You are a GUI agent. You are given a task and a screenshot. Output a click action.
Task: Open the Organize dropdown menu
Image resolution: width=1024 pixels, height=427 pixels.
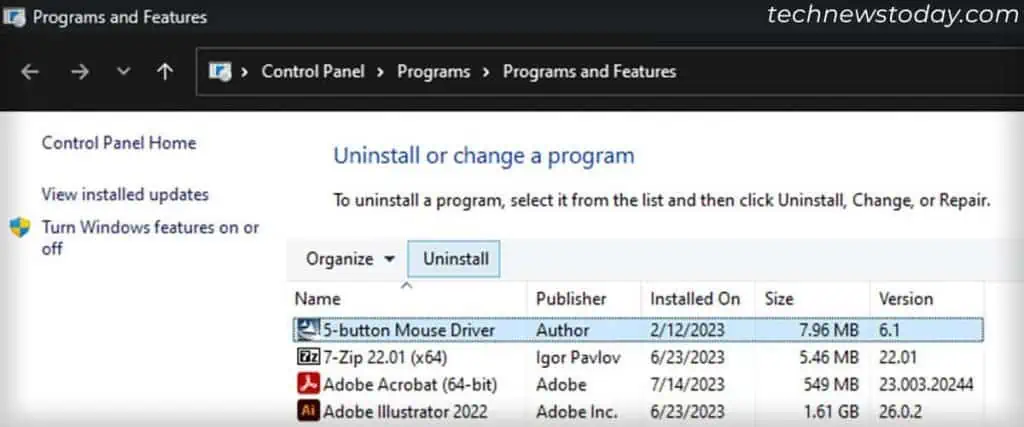pos(350,259)
